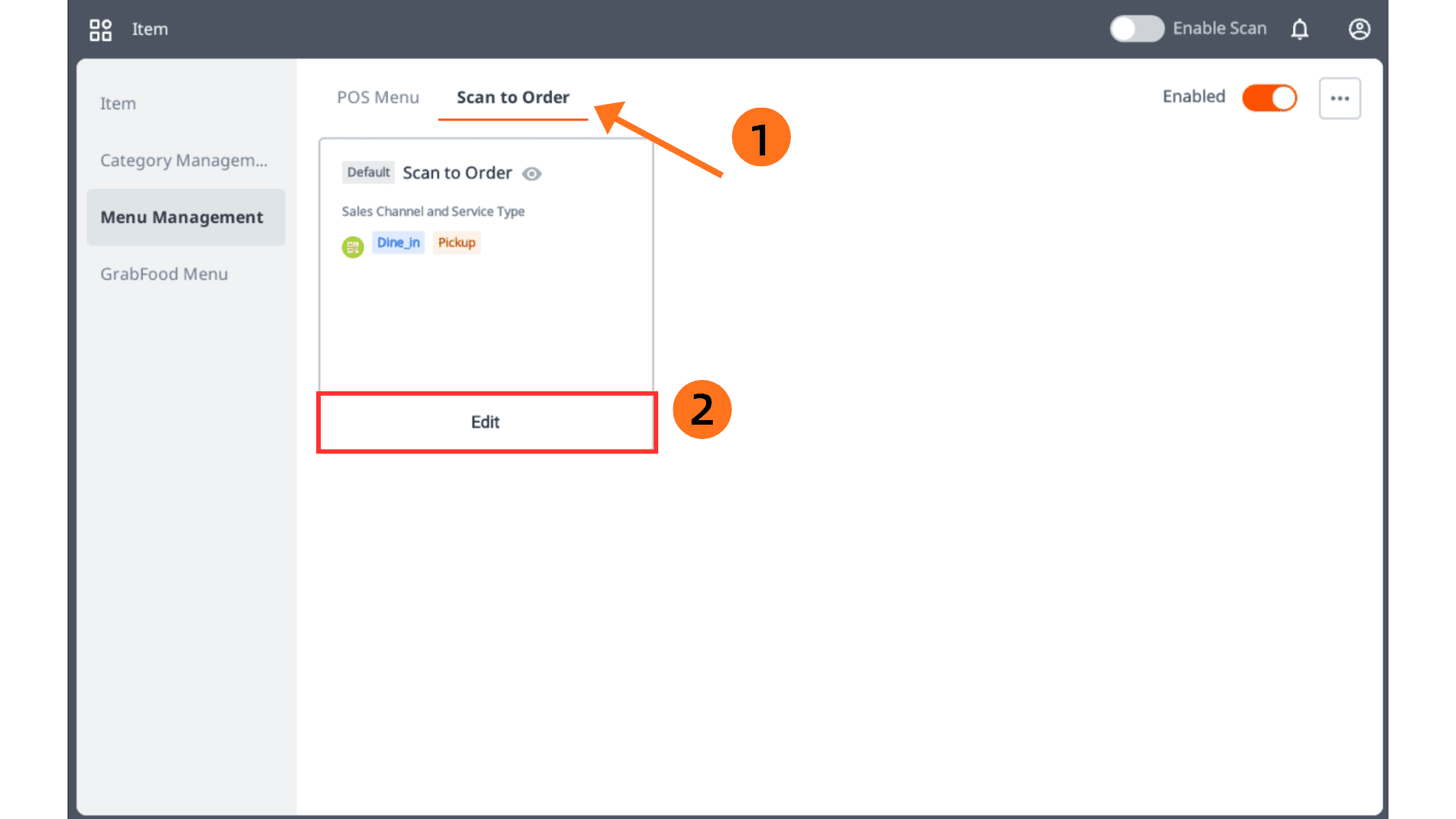Switch to the POS Menu tab

coord(378,98)
